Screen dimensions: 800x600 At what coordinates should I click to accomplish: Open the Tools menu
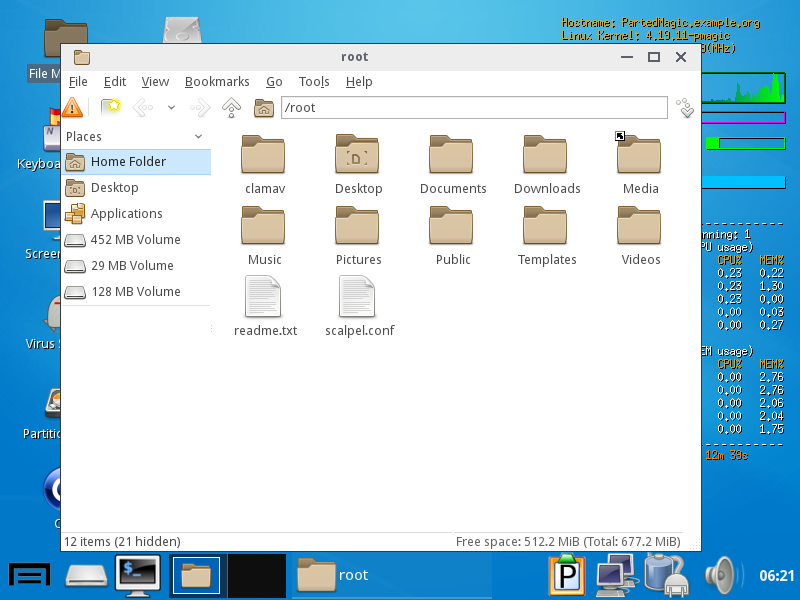point(314,82)
